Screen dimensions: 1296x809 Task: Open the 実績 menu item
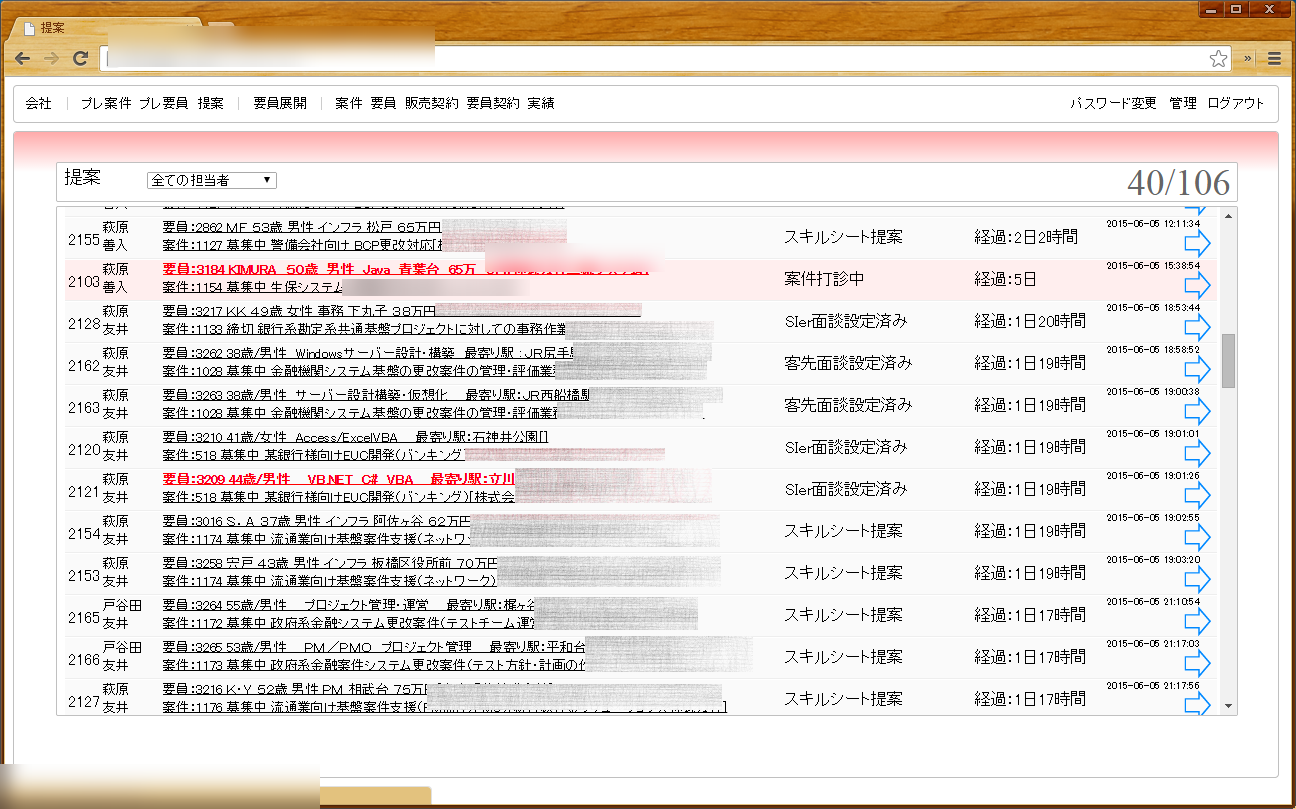pos(543,102)
